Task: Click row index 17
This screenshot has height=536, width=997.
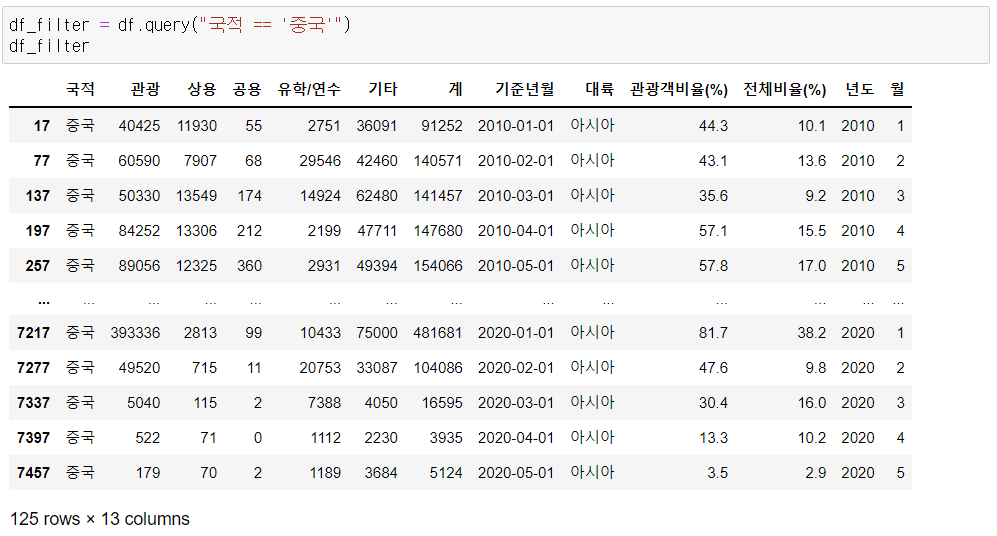Action: coord(42,126)
